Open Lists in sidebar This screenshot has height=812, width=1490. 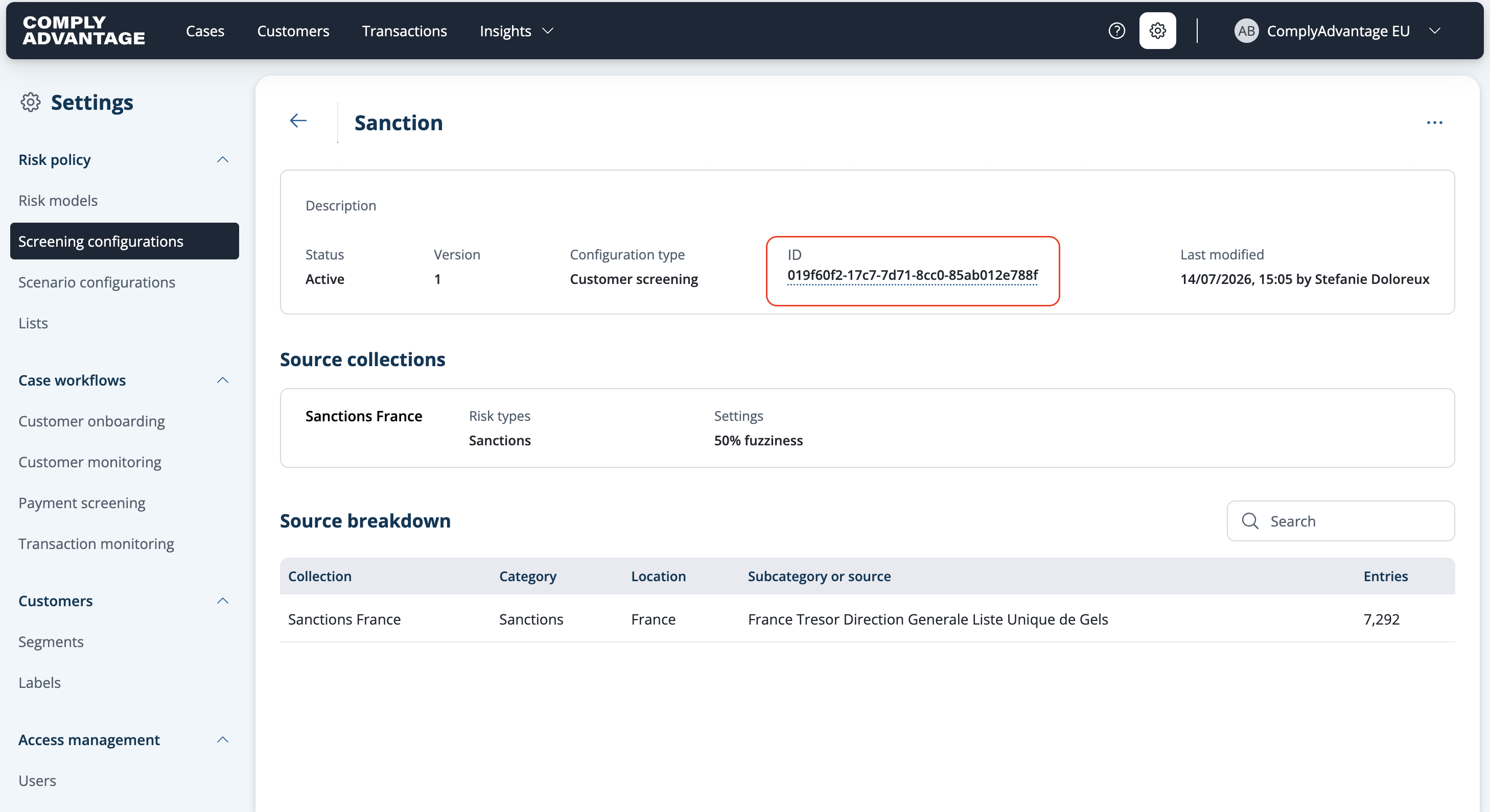[33, 323]
